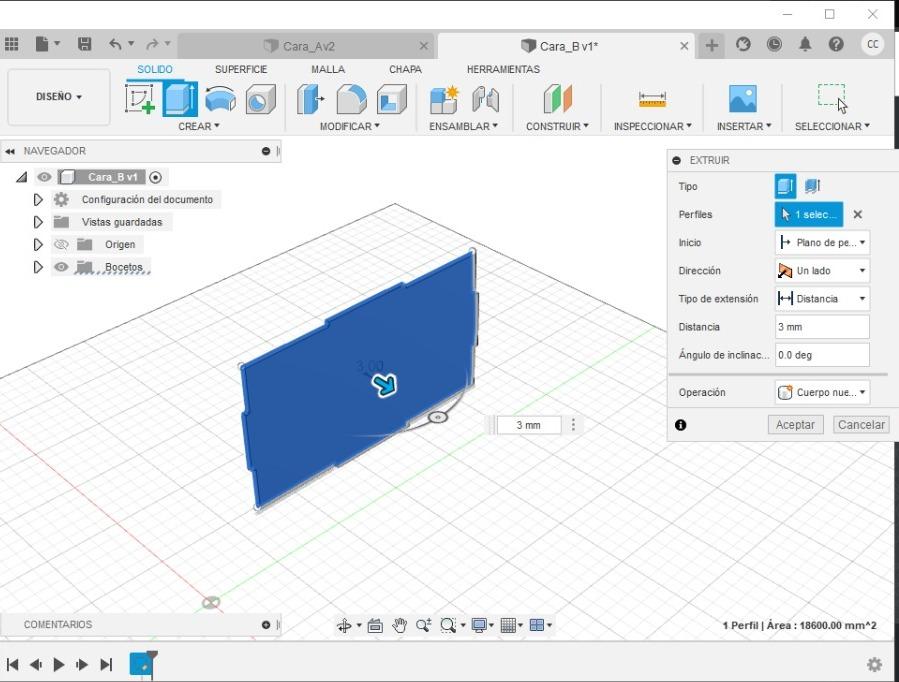Switch to the CHAPA tab

coord(405,69)
